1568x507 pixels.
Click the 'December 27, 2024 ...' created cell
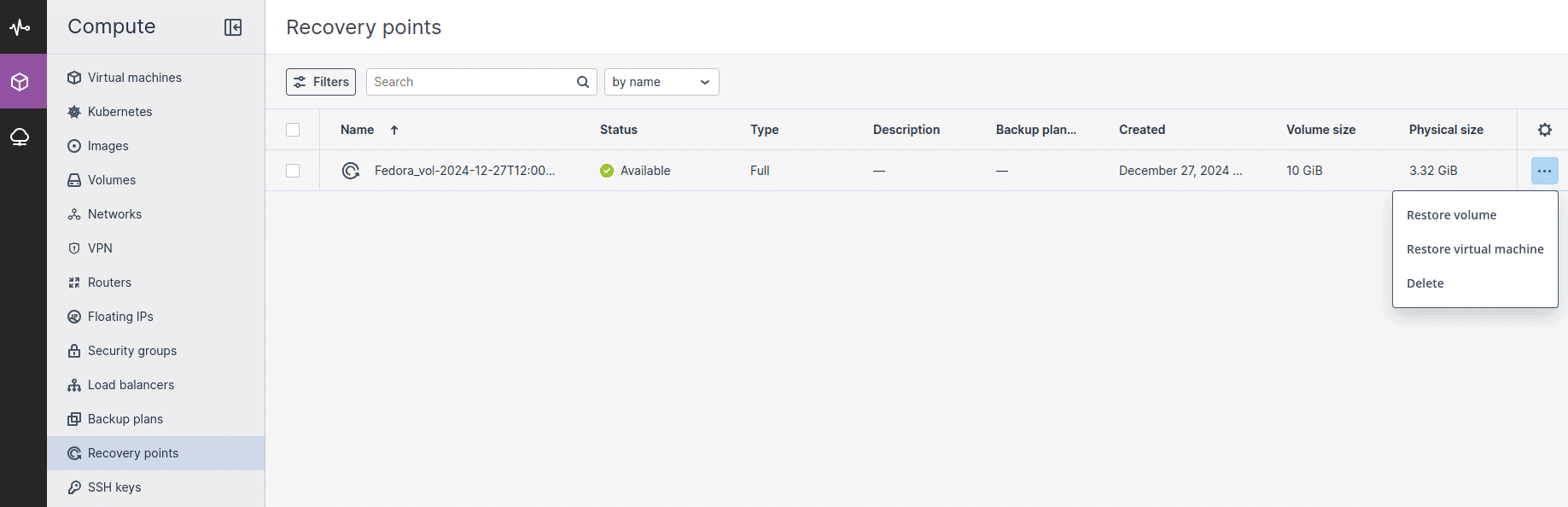coord(1180,171)
